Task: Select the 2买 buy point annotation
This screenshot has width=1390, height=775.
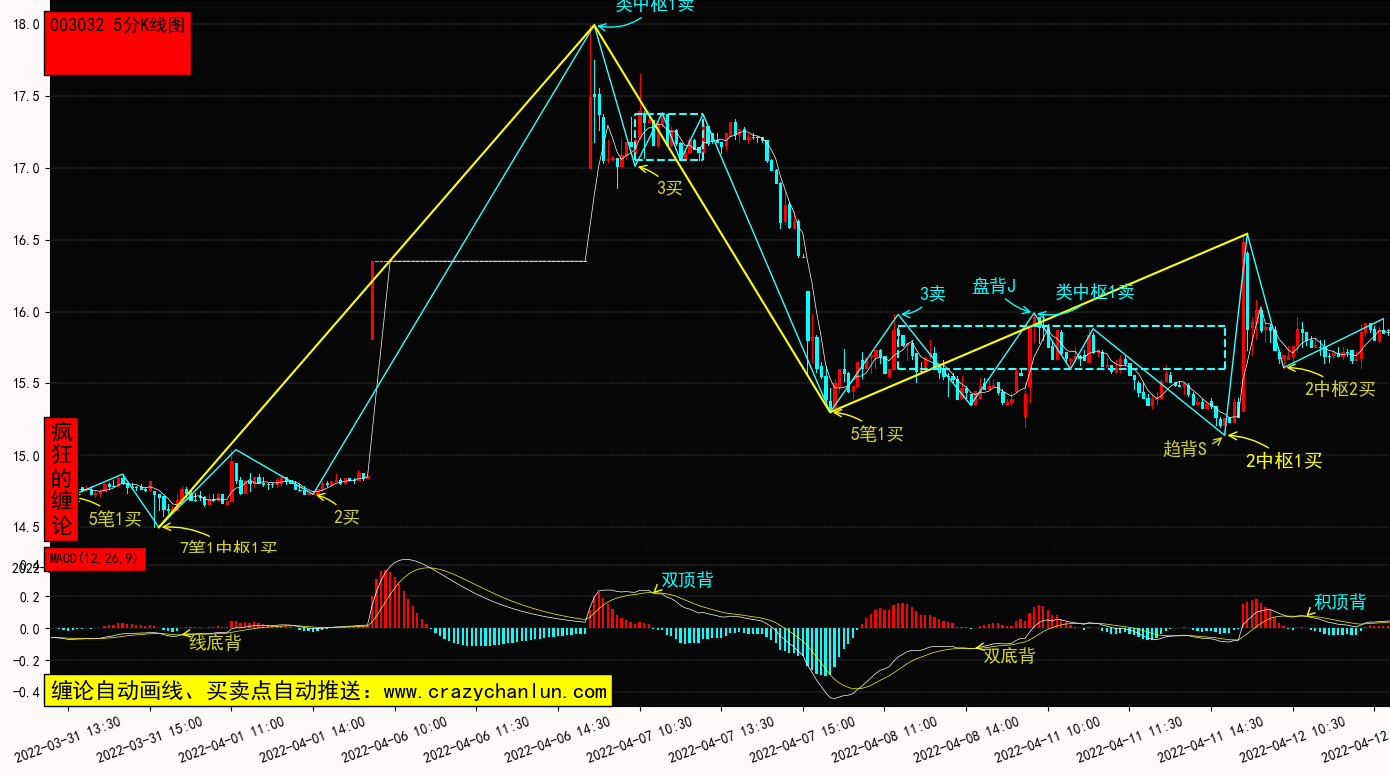Action: [346, 516]
